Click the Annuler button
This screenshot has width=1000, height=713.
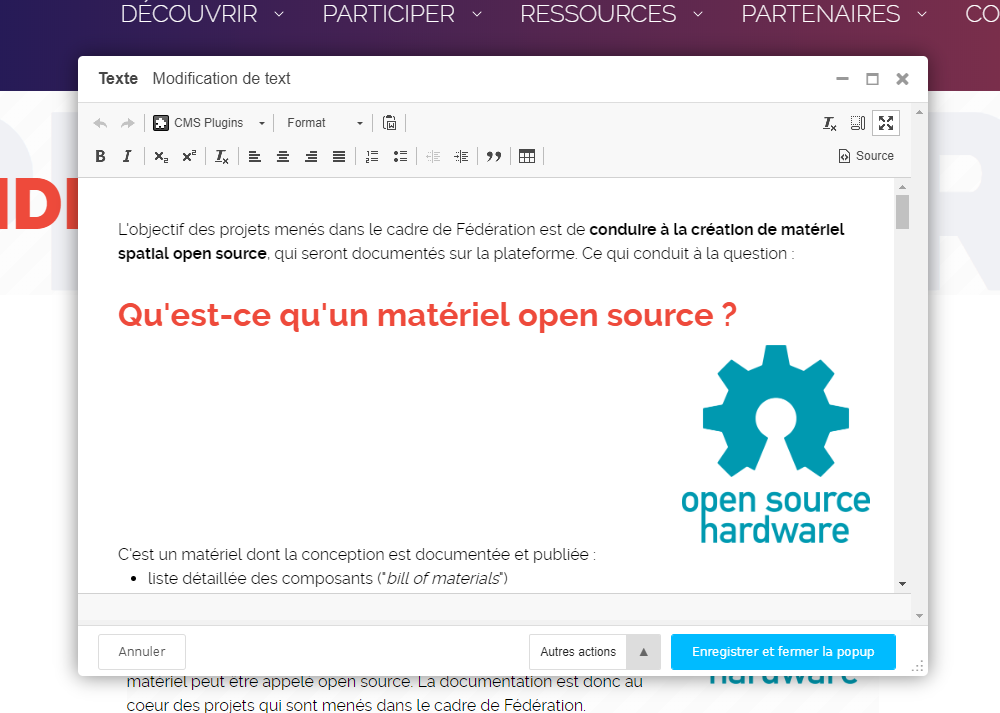click(x=142, y=652)
